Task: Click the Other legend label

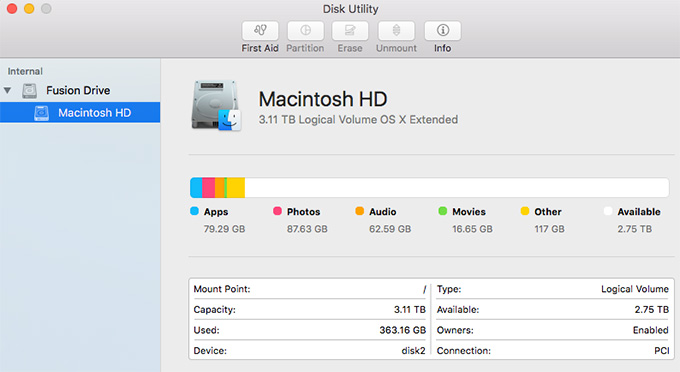Action: [x=548, y=212]
